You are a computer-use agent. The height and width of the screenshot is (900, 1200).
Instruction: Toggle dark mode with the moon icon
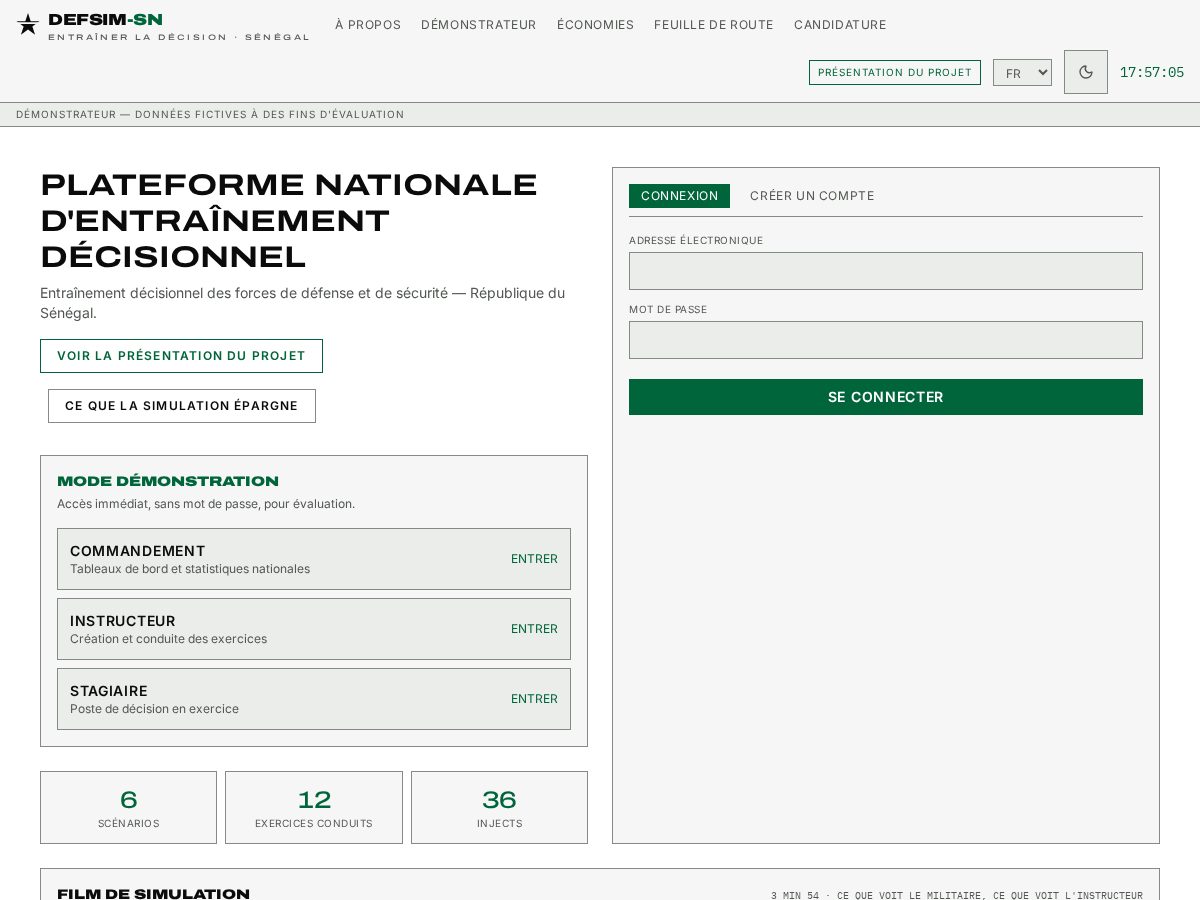tap(1086, 72)
